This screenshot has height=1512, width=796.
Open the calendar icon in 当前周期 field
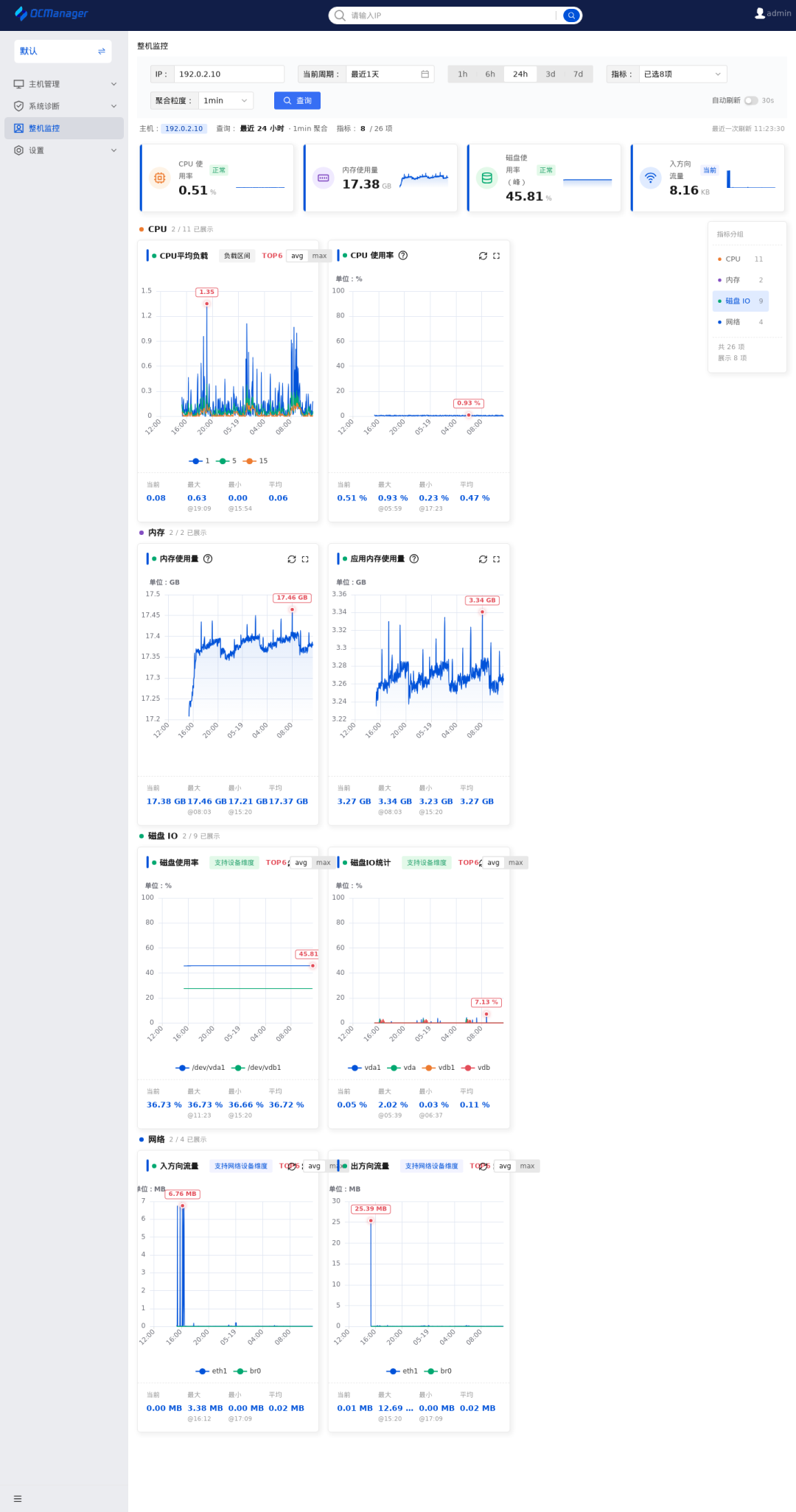coord(425,74)
